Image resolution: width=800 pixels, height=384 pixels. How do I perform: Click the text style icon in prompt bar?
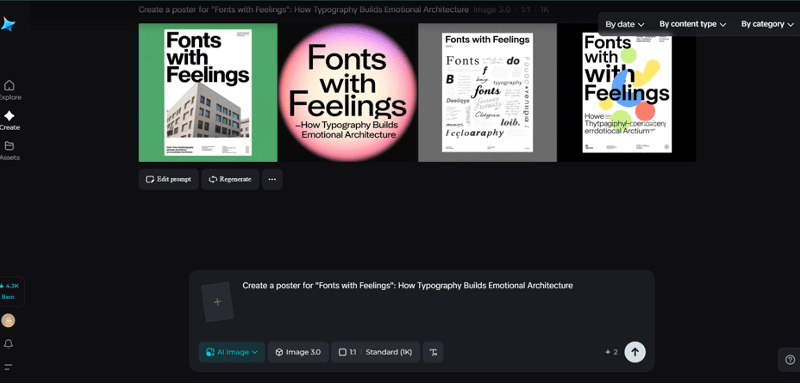(433, 352)
